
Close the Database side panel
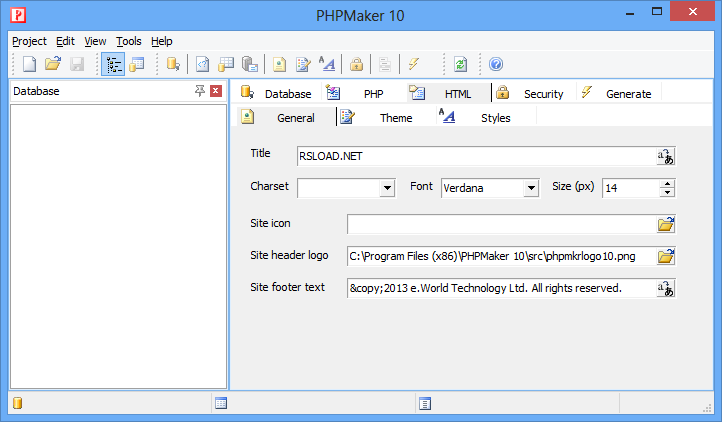click(x=215, y=91)
